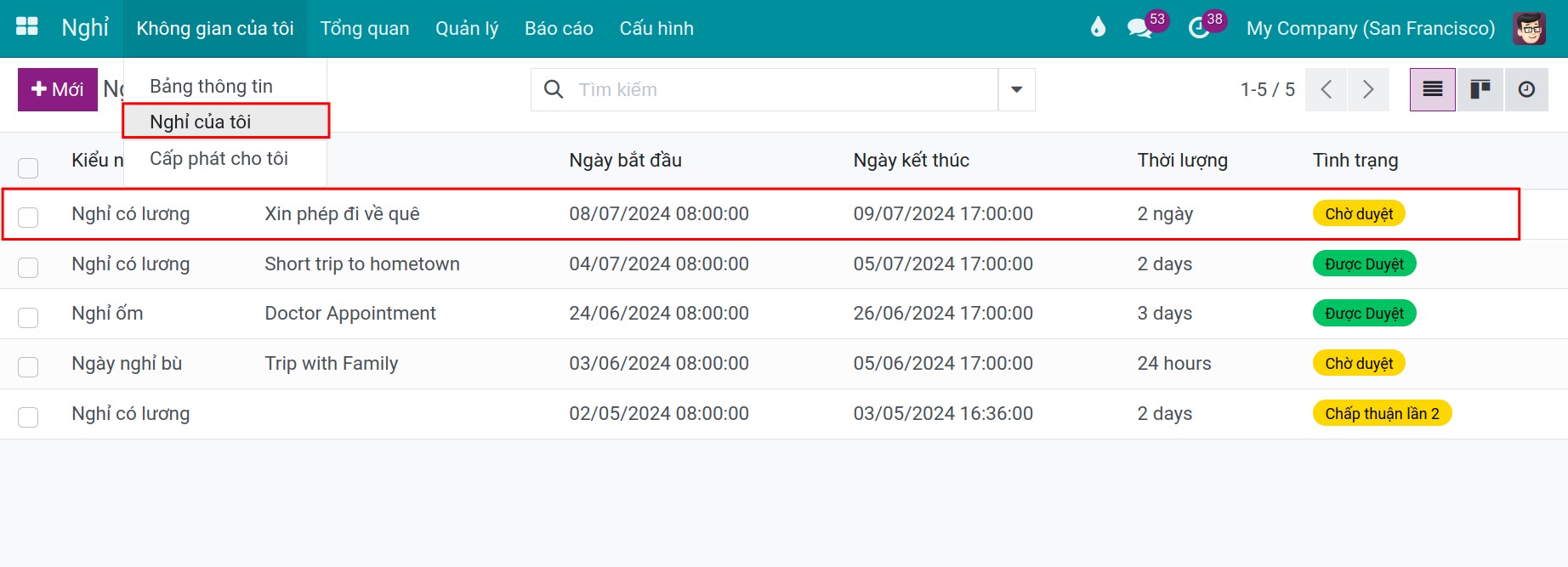Click end date 03/05/2024 16:36:00
This screenshot has width=1568, height=567.
coord(943,413)
